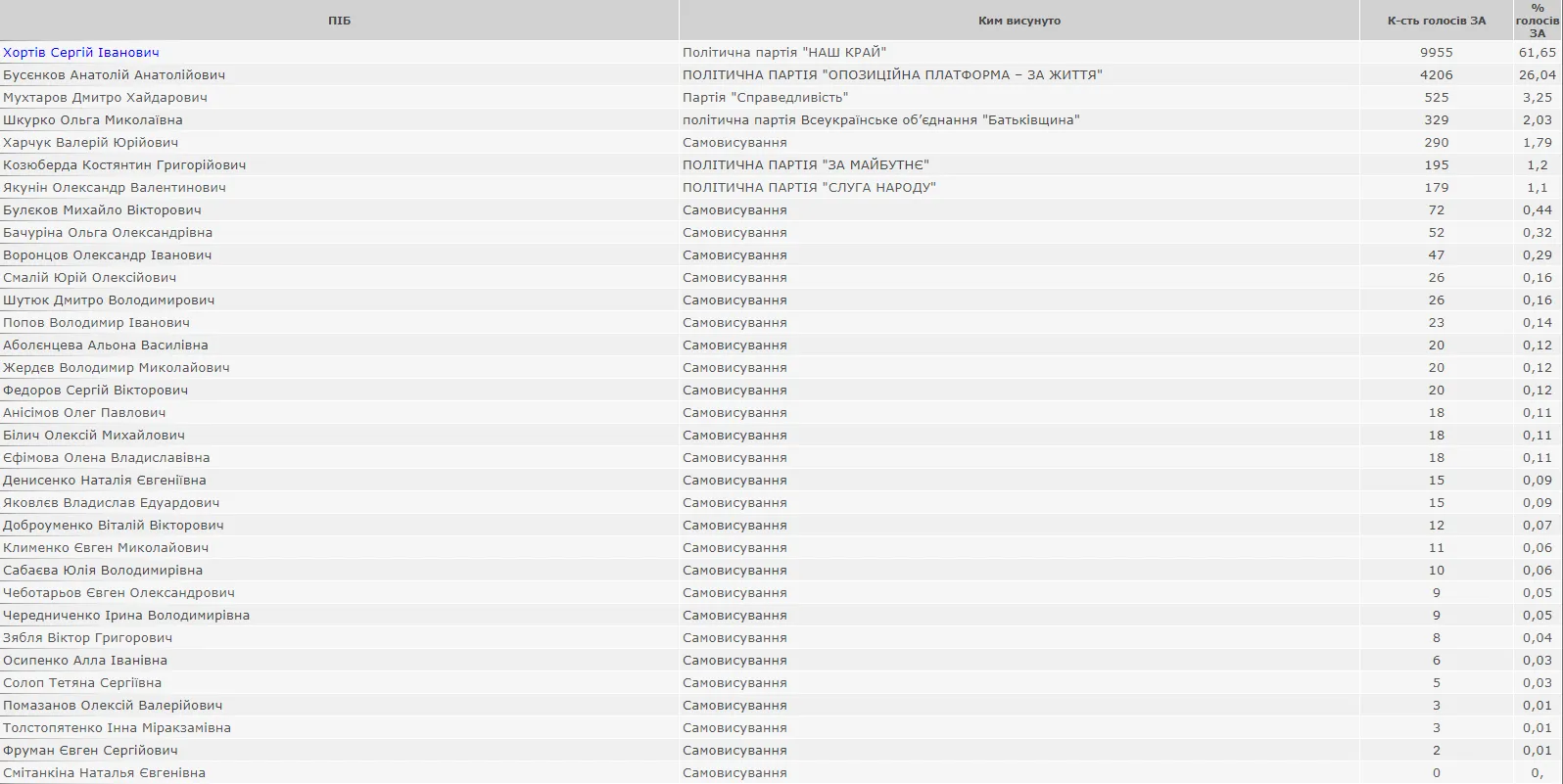Select name Федоров Сергій Вікторович
This screenshot has height=784, width=1563.
coord(96,391)
